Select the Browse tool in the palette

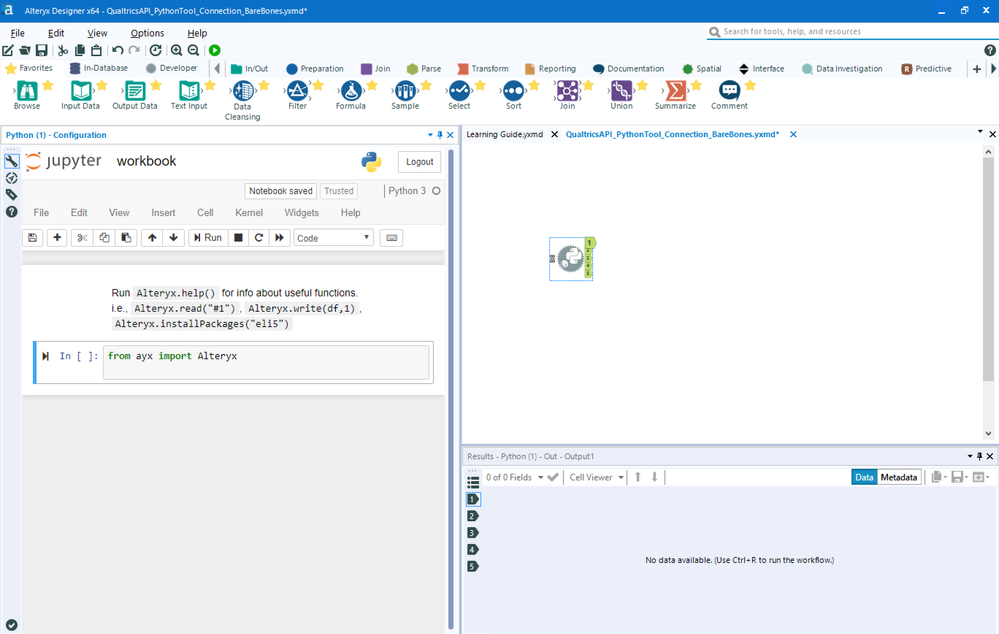point(27,96)
